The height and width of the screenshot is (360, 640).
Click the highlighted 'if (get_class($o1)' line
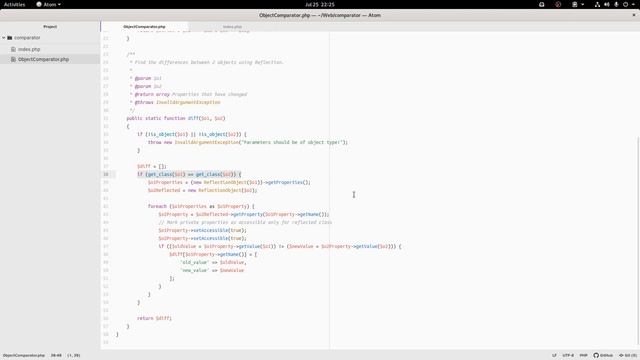pos(189,174)
